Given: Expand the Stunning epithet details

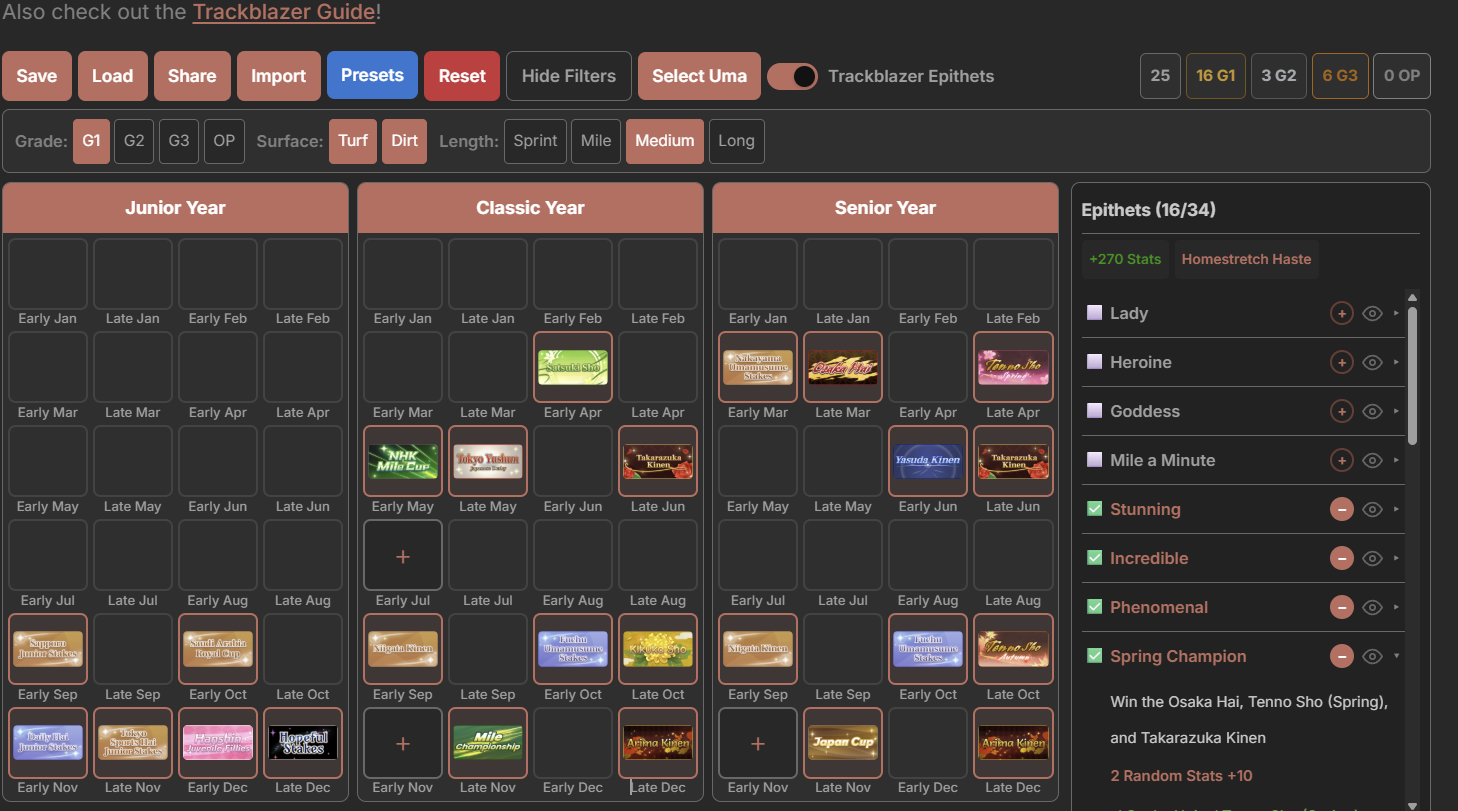Looking at the screenshot, I should [1396, 509].
